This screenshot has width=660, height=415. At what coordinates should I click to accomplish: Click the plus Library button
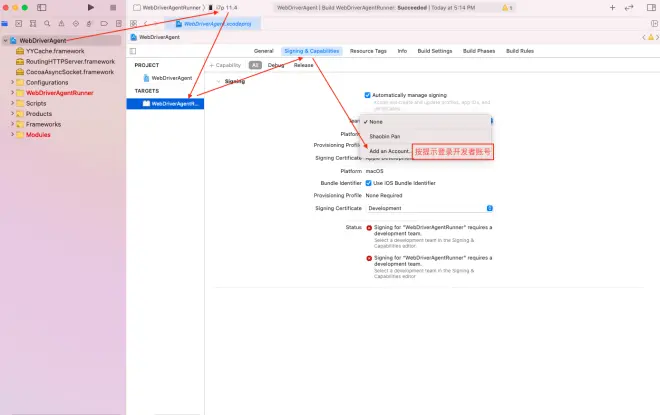point(612,8)
